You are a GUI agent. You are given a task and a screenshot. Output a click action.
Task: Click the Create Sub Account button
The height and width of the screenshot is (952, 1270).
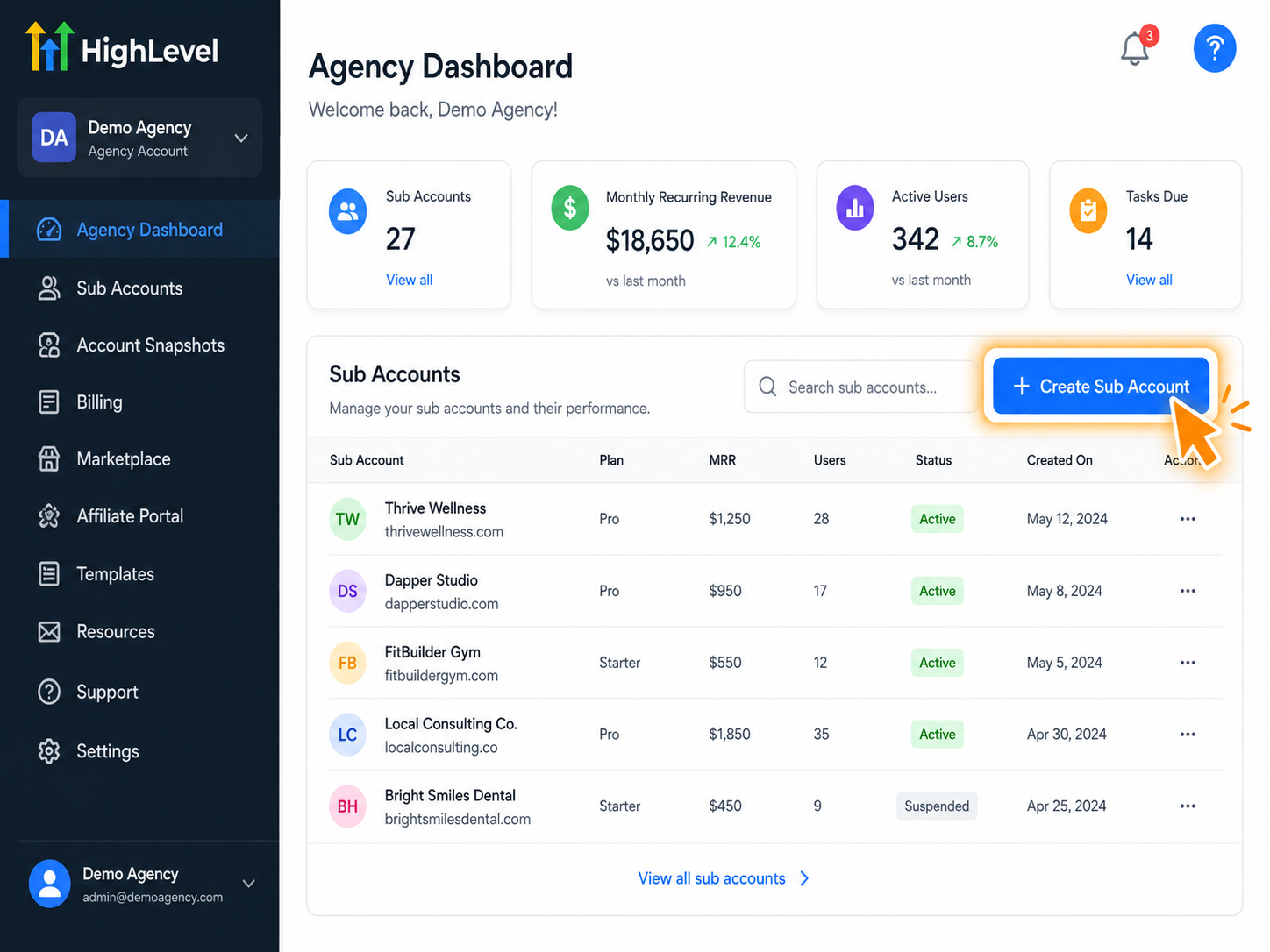tap(1101, 387)
